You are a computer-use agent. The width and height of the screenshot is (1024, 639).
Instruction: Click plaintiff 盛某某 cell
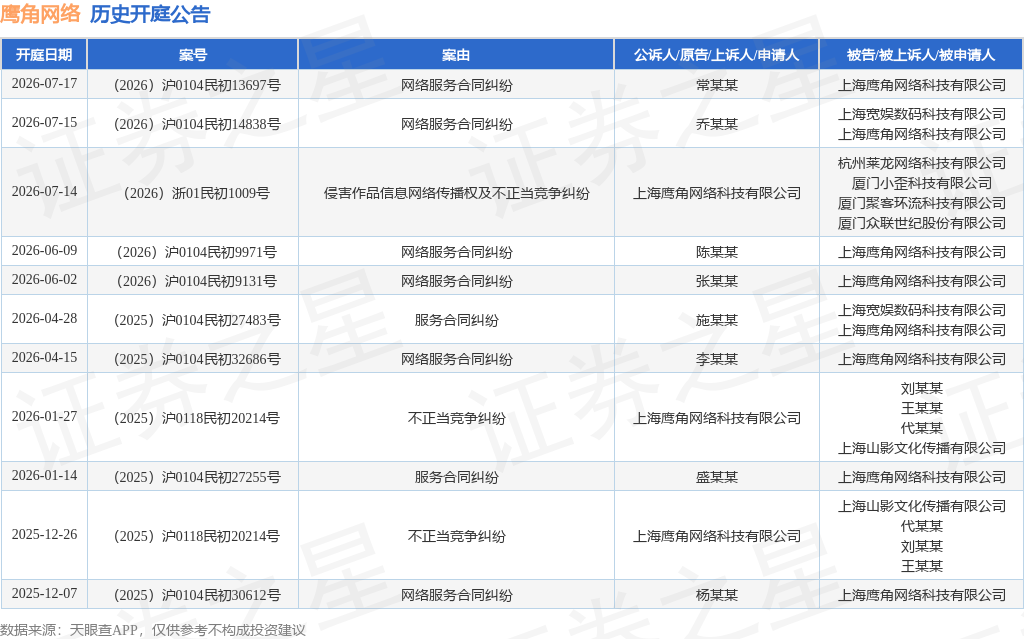click(716, 477)
